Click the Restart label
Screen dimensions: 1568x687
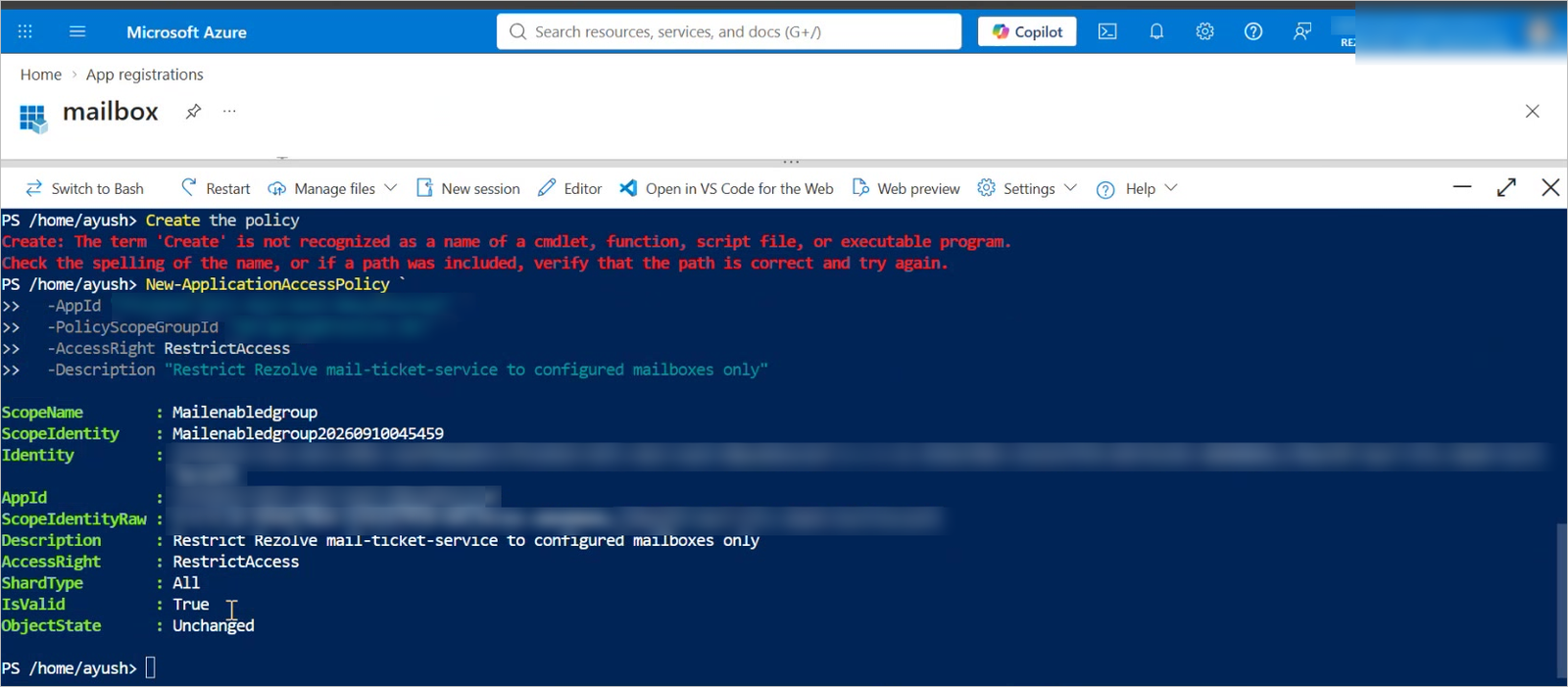[227, 189]
